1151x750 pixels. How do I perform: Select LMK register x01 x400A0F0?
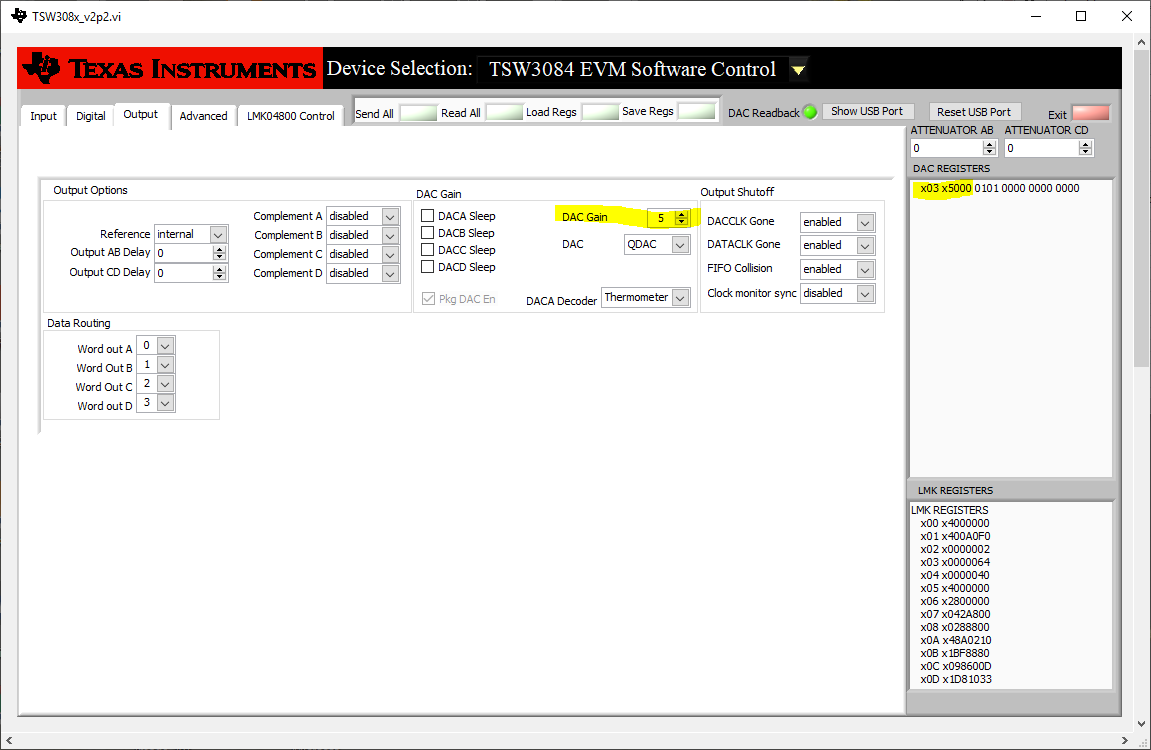tap(955, 536)
